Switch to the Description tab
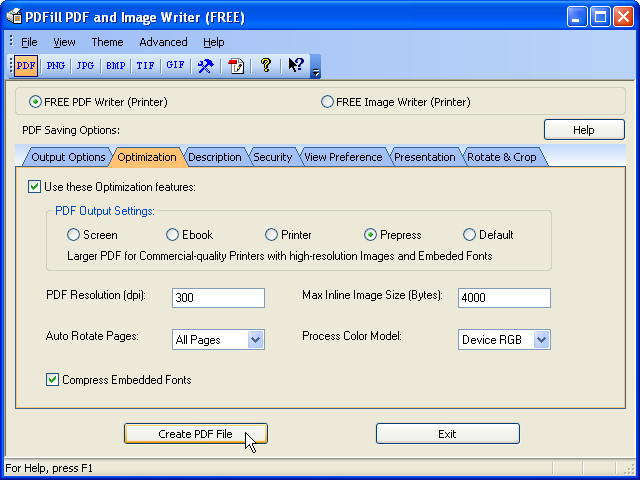Image resolution: width=640 pixels, height=480 pixels. coord(215,158)
